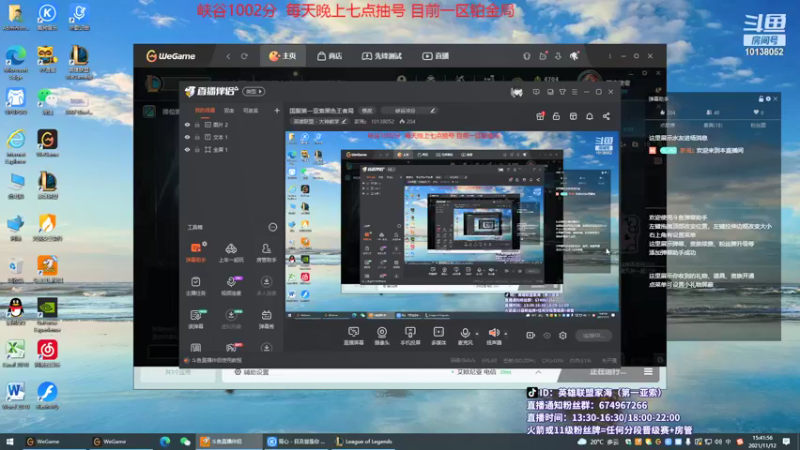Switch to the WeGame 主页 tab
800x450 pixels.
point(283,56)
